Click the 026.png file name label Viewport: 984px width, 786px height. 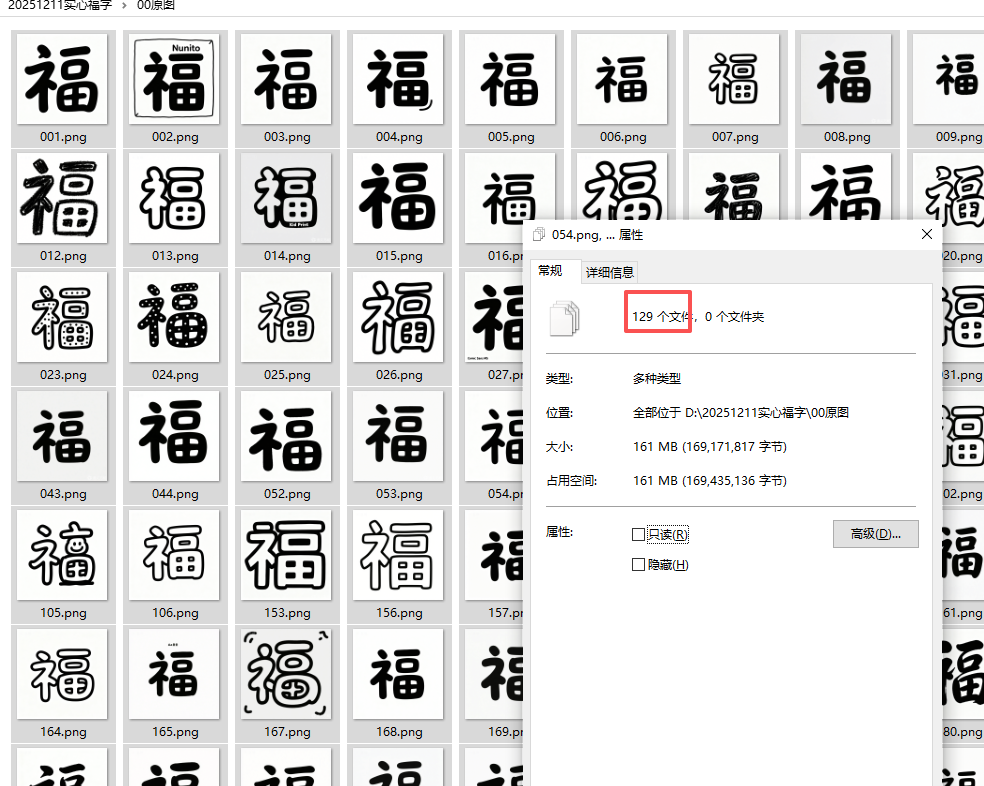[x=399, y=375]
